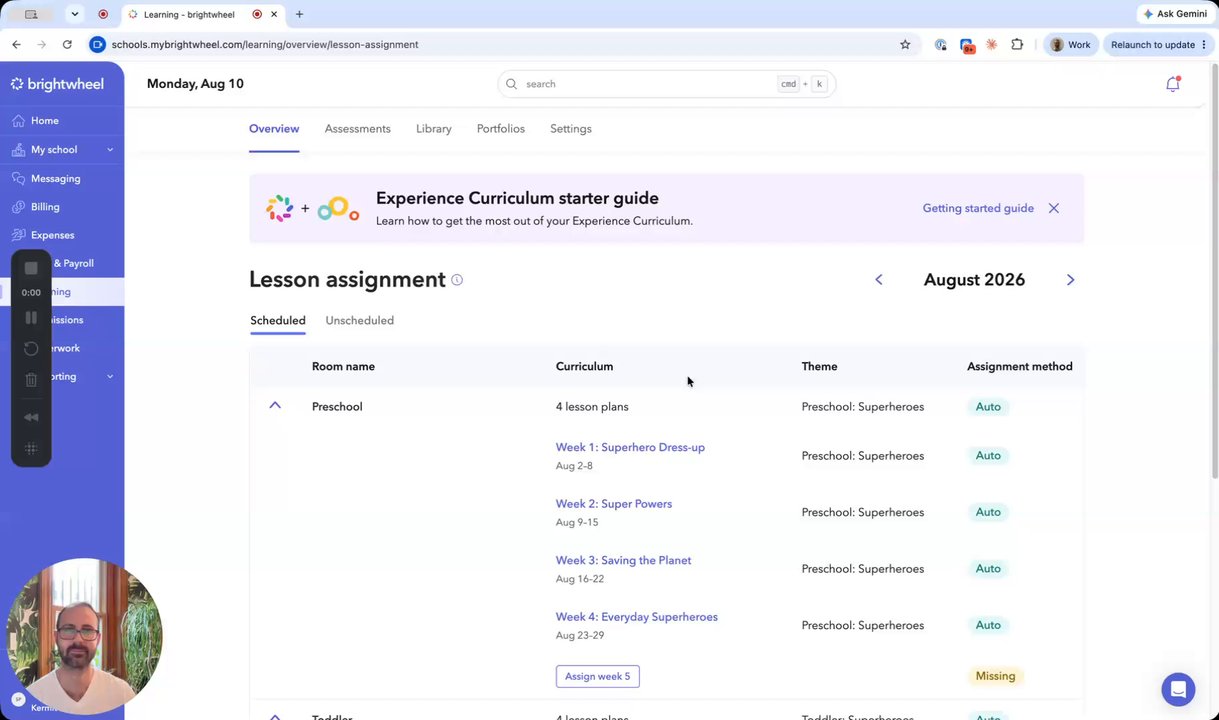
Task: Open the tab search dropdown
Action: point(74,14)
